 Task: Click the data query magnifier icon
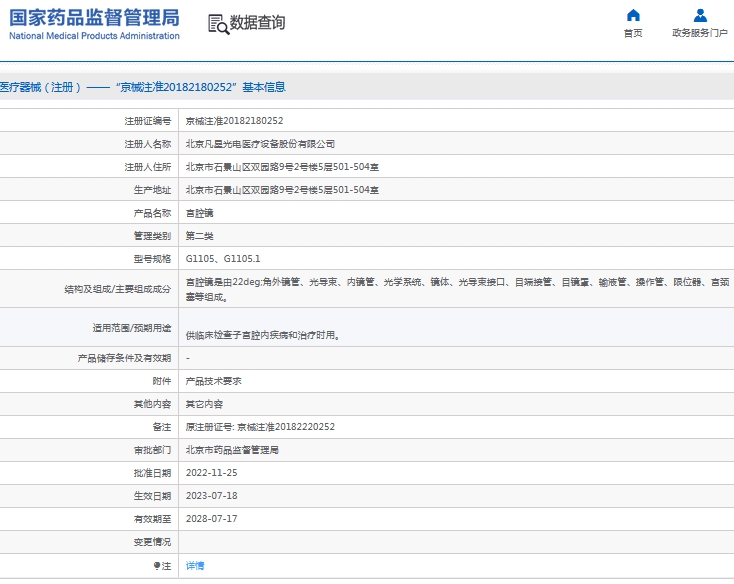coord(219,24)
